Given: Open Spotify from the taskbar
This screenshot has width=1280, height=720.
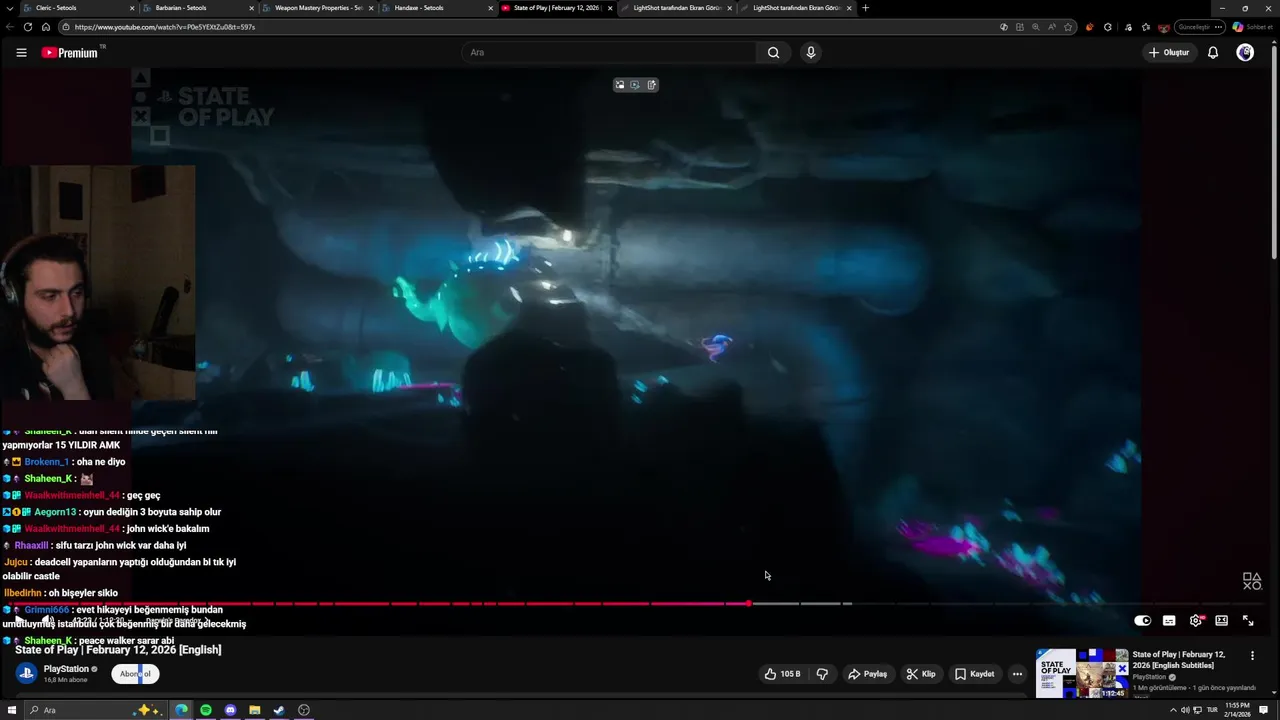Looking at the screenshot, I should 206,710.
